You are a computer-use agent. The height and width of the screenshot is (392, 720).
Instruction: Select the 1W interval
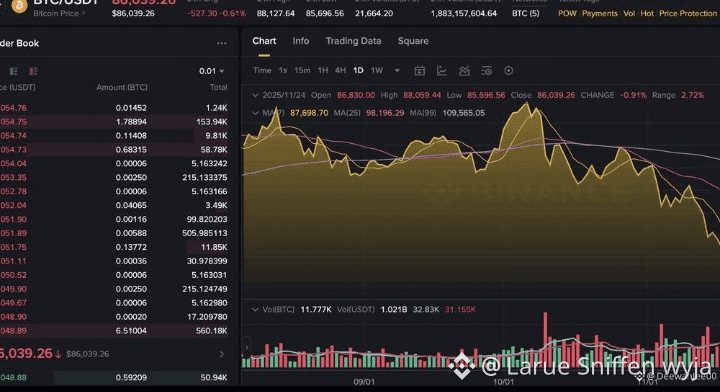pos(377,70)
